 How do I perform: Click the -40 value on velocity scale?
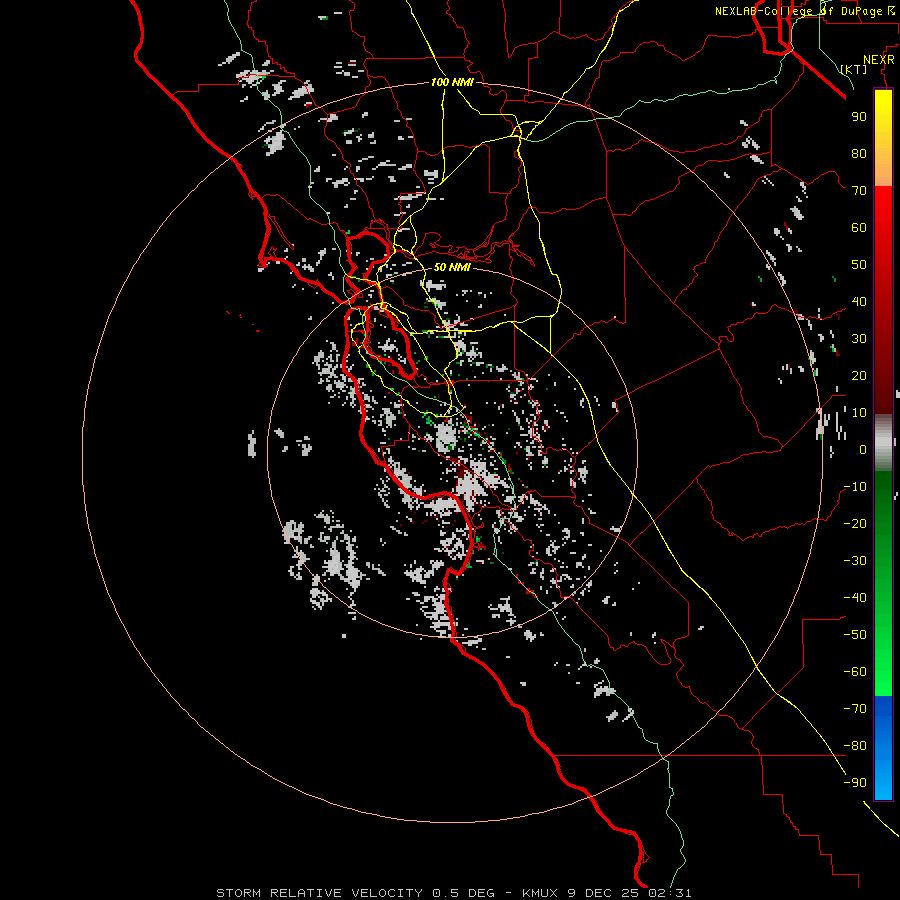coord(855,598)
